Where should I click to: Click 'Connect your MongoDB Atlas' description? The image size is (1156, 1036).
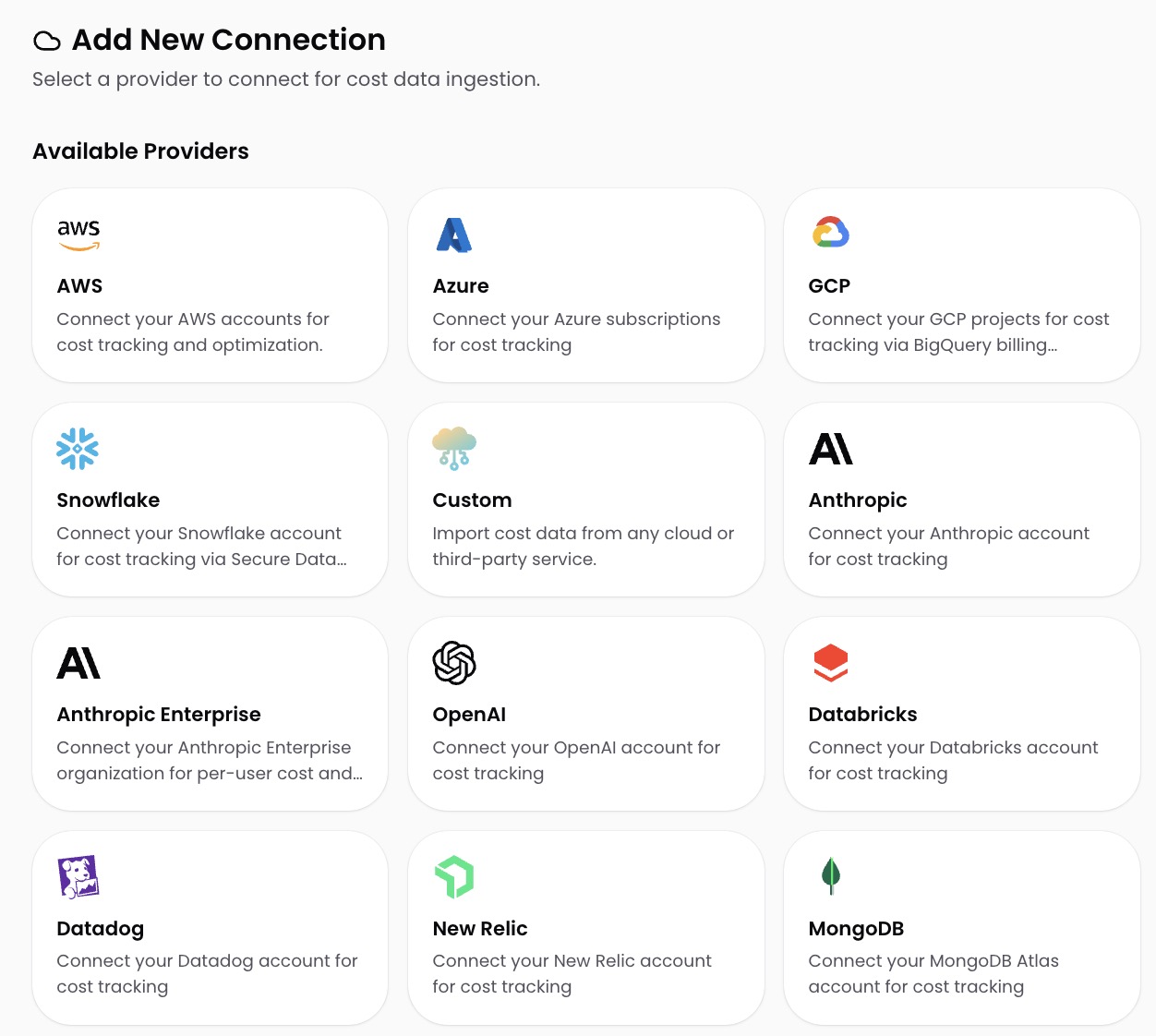[x=933, y=974]
